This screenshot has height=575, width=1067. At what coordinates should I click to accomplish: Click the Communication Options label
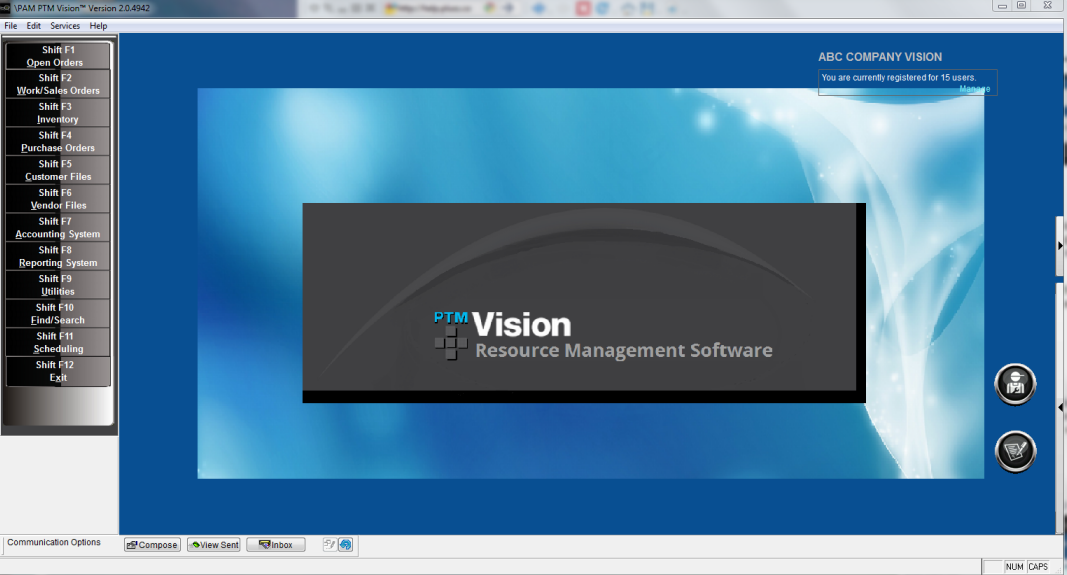click(x=54, y=542)
